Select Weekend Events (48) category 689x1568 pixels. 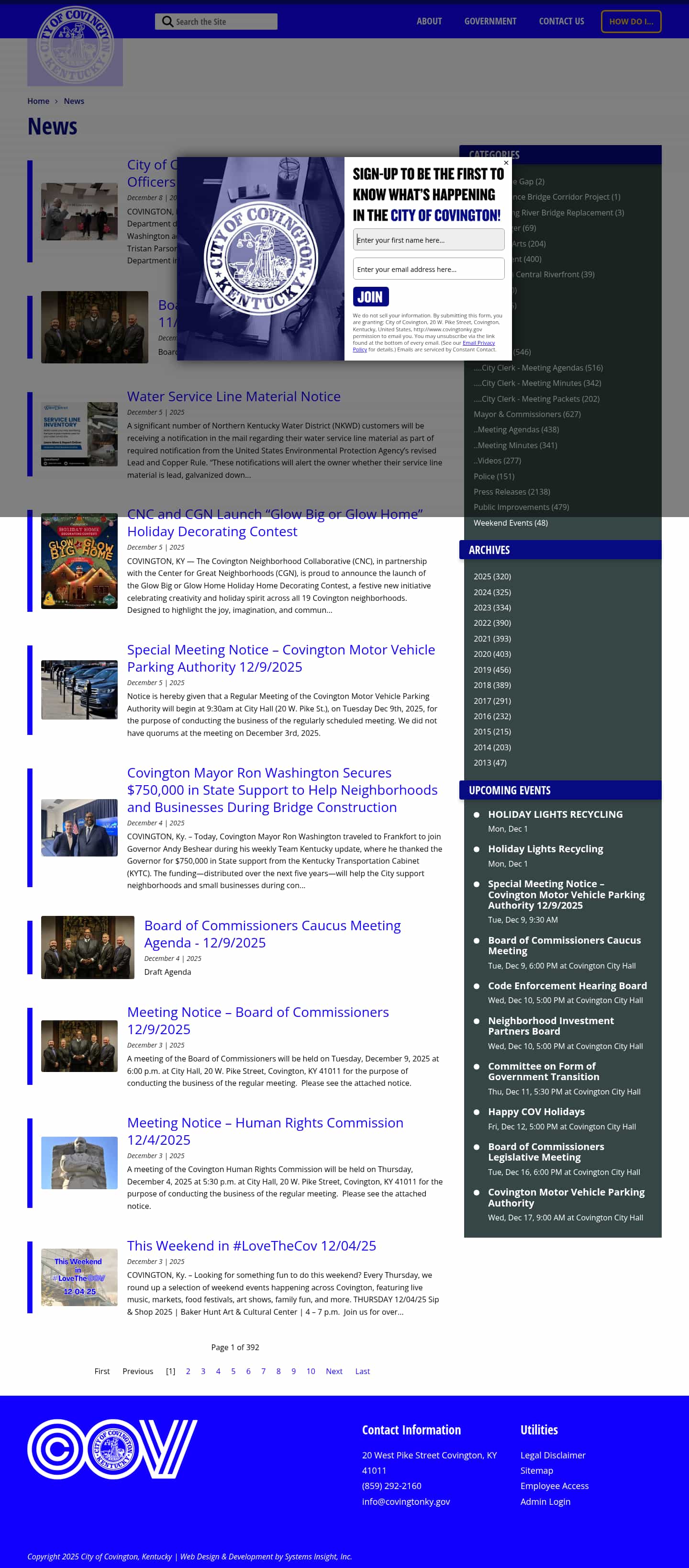click(x=510, y=523)
